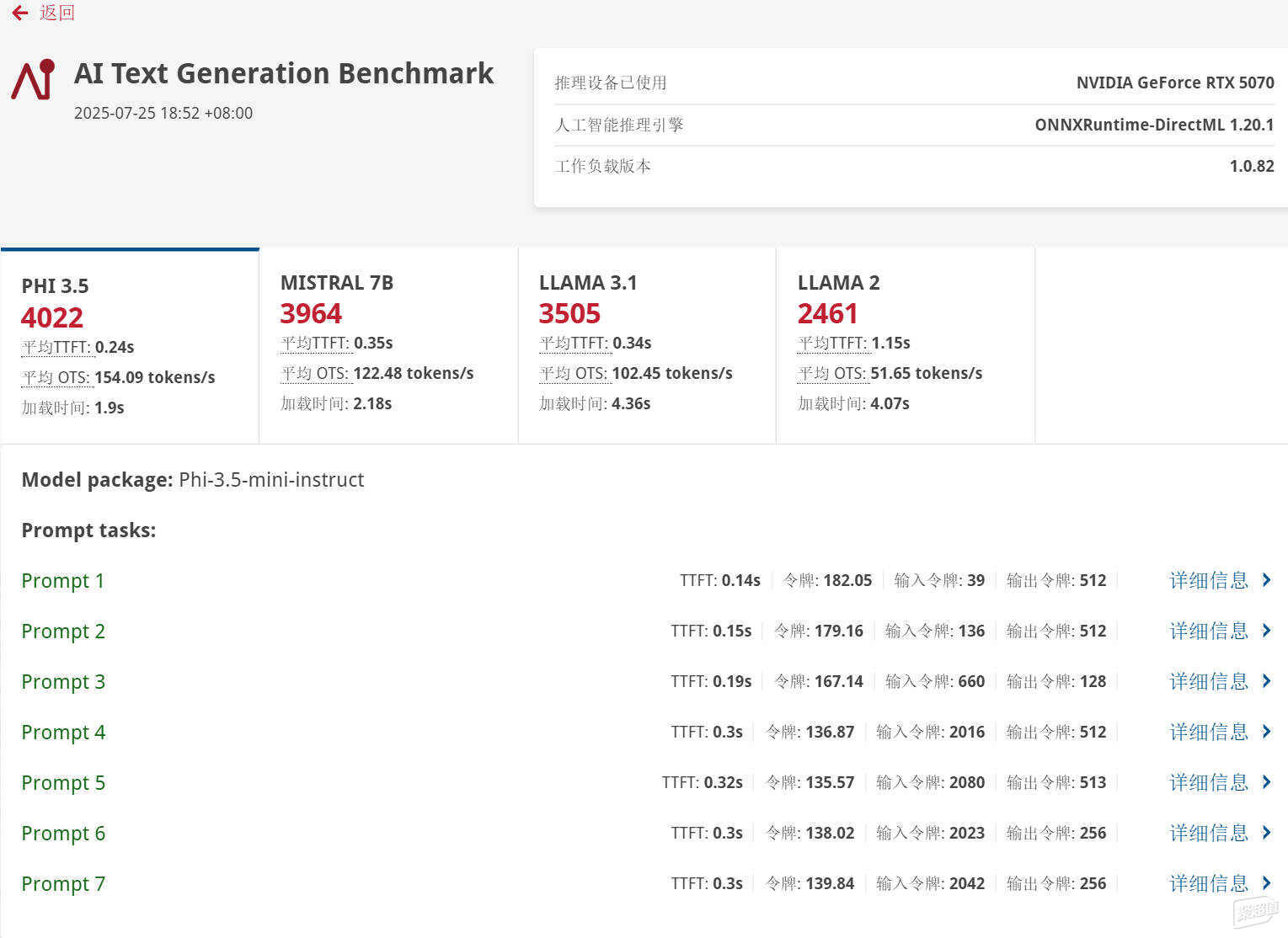Click Prompt 6 TTFT value 0.3s

pyautogui.click(x=728, y=833)
